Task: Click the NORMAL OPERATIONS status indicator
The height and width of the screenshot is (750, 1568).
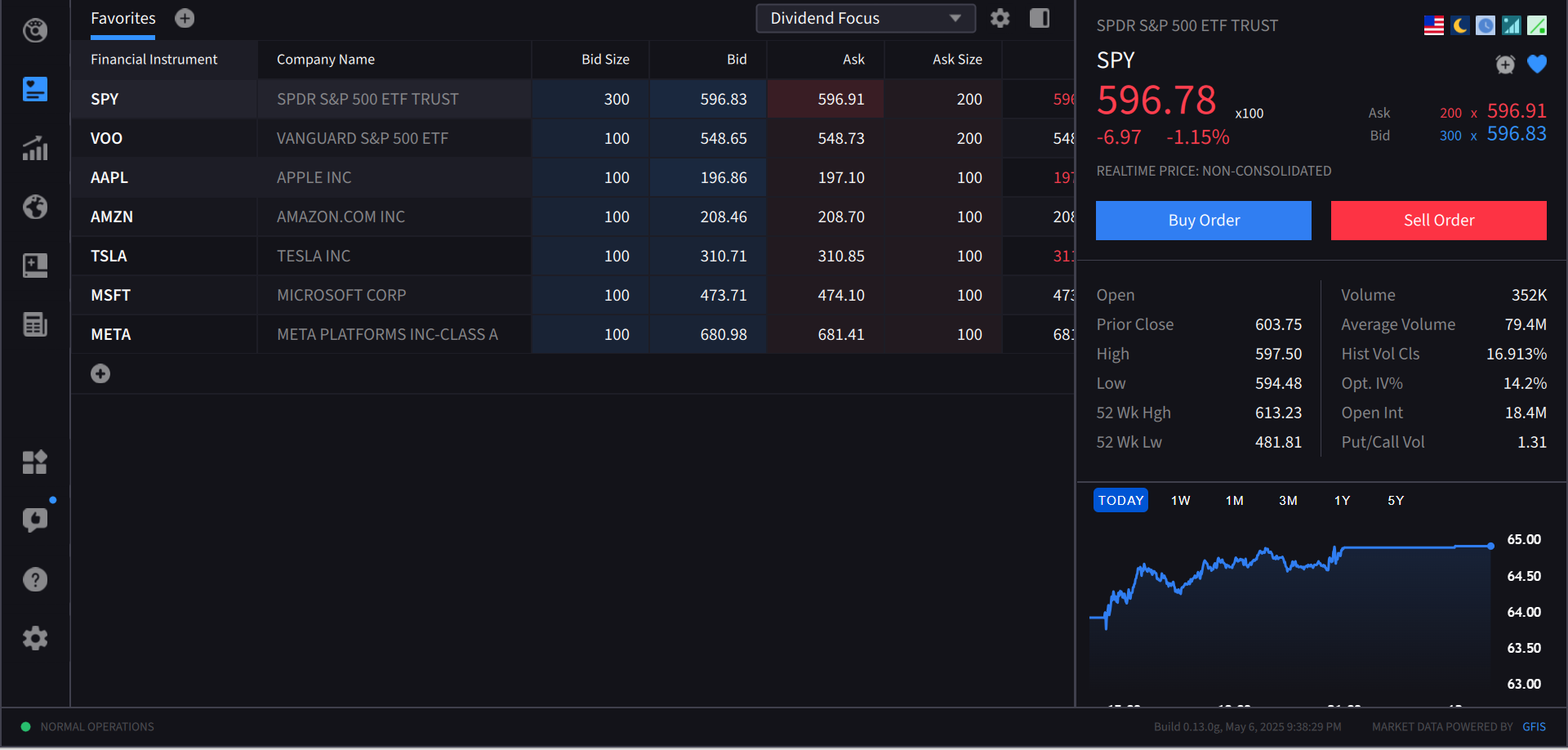Action: tap(87, 726)
